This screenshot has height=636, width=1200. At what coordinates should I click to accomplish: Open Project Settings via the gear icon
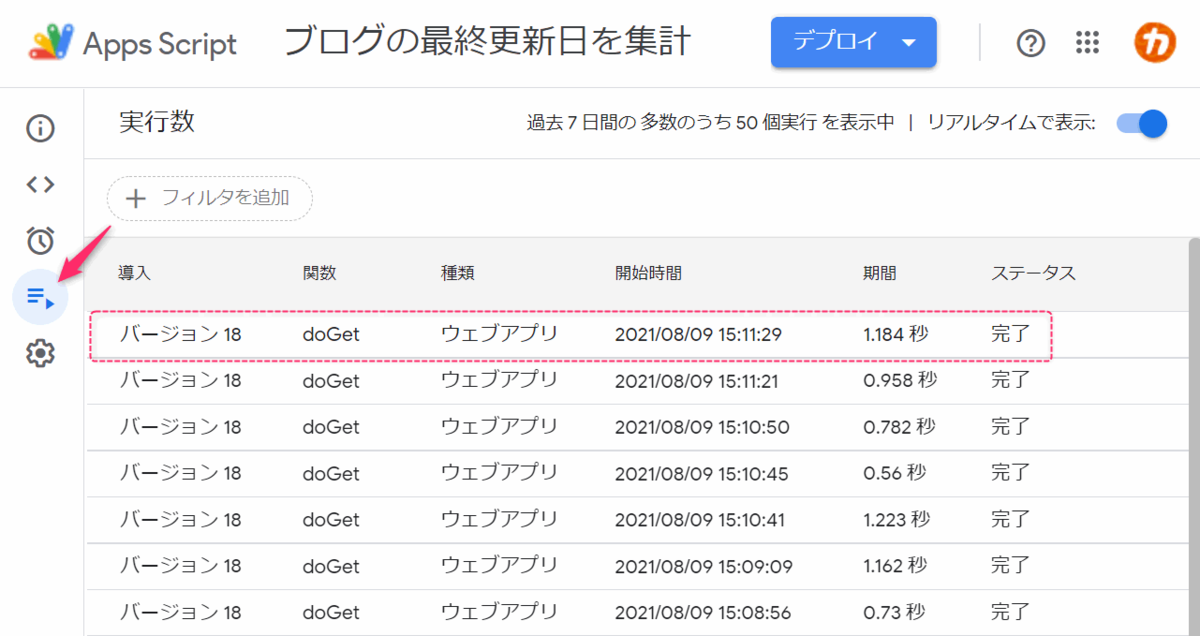(38, 353)
